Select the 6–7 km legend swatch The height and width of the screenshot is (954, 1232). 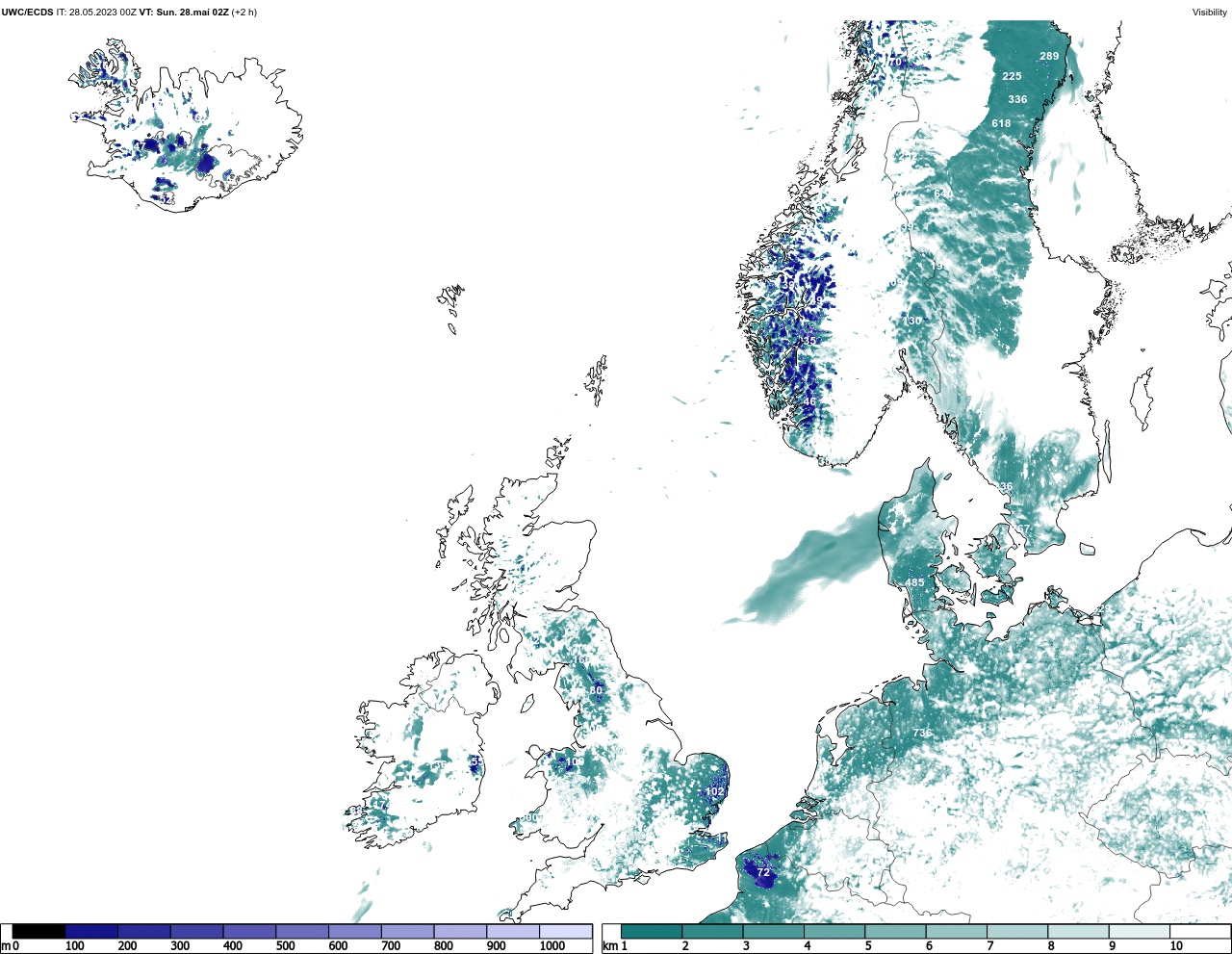[x=956, y=932]
